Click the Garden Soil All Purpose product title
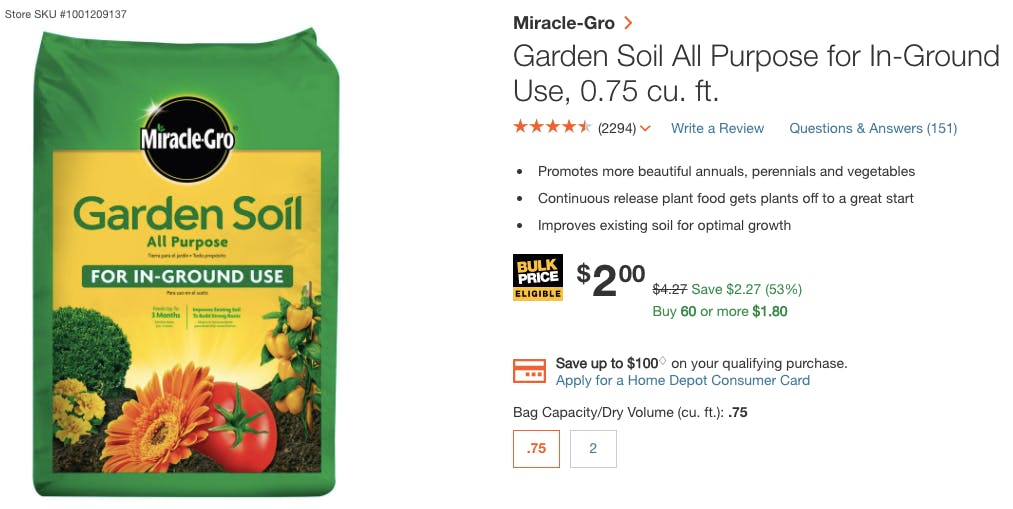This screenshot has height=509, width=1013. point(756,73)
